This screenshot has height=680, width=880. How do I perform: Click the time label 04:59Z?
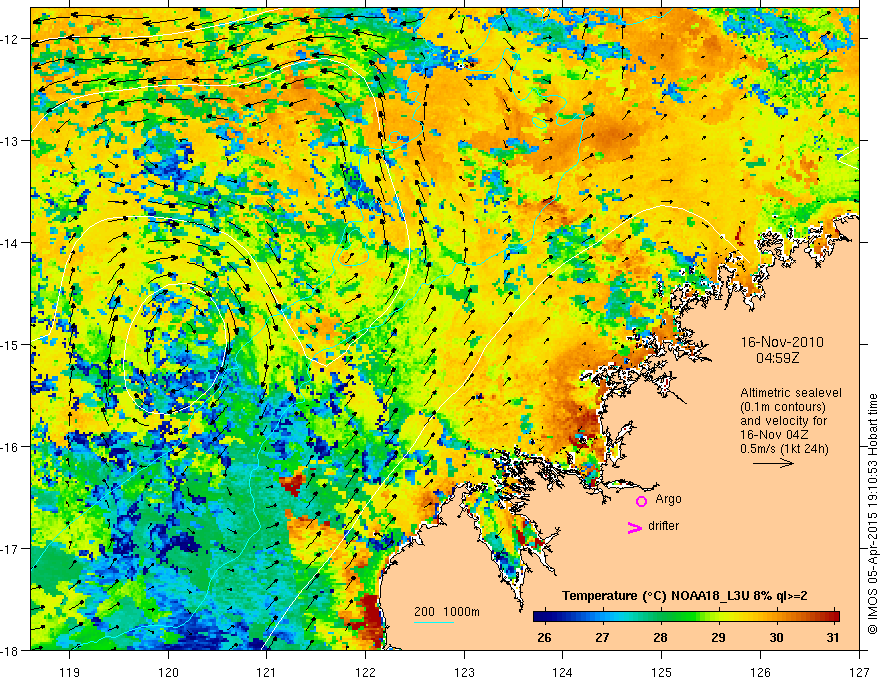click(x=777, y=357)
